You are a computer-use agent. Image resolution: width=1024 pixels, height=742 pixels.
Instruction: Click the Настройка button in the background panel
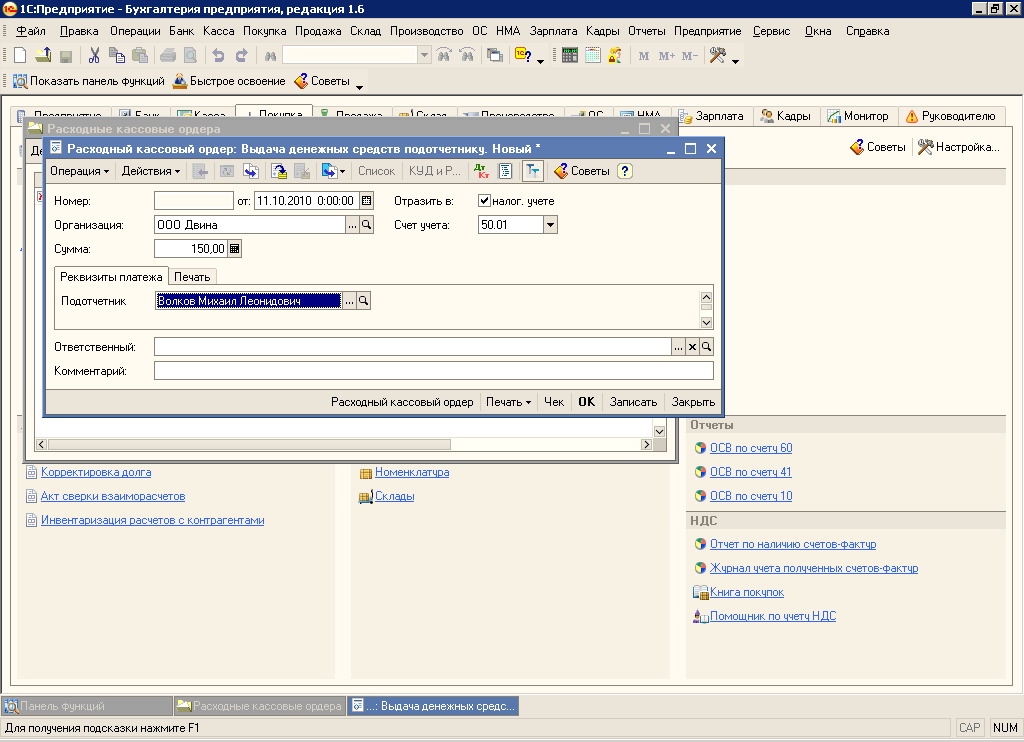[958, 147]
